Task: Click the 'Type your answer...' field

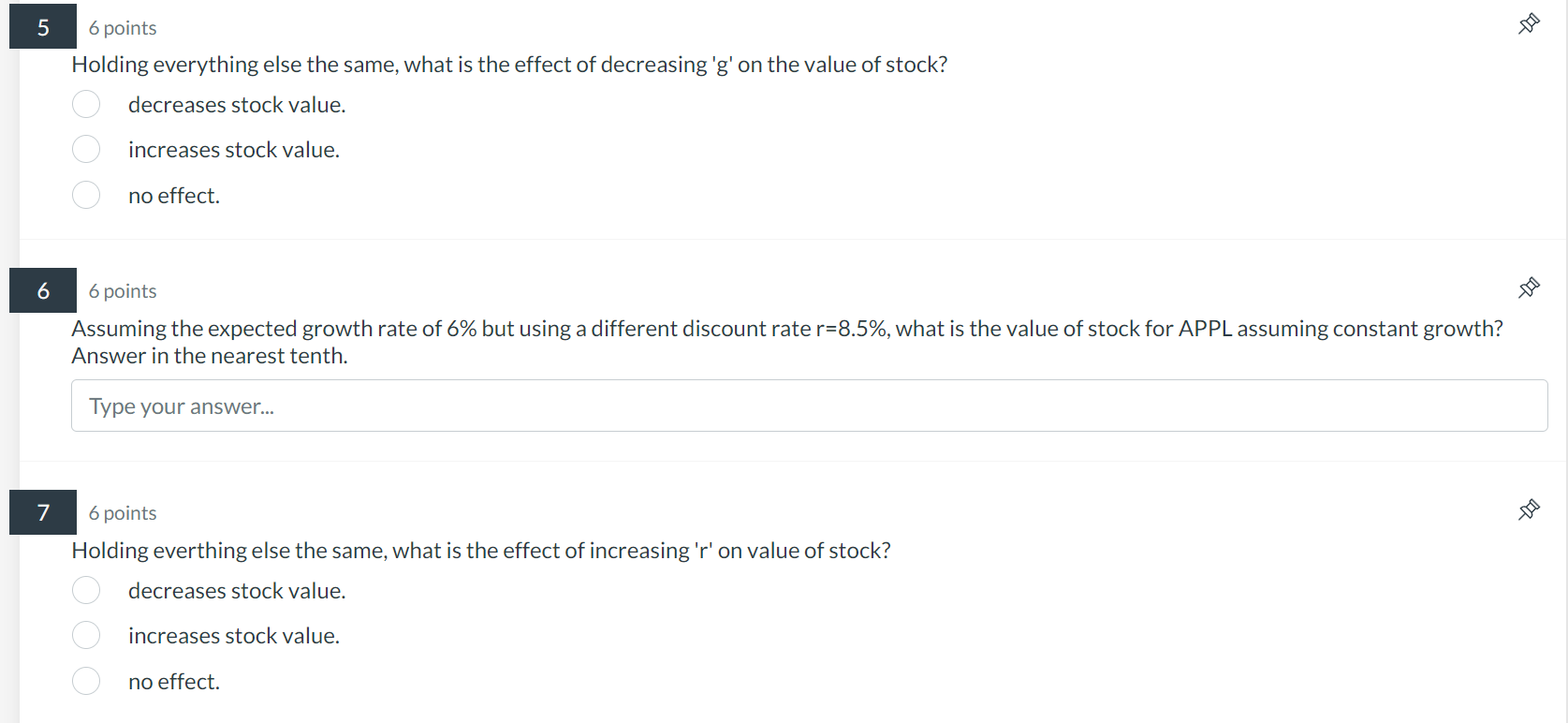Action: 809,406
